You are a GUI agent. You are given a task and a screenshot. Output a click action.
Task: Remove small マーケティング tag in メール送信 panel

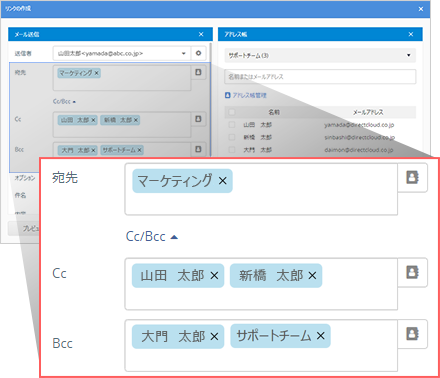96,73
